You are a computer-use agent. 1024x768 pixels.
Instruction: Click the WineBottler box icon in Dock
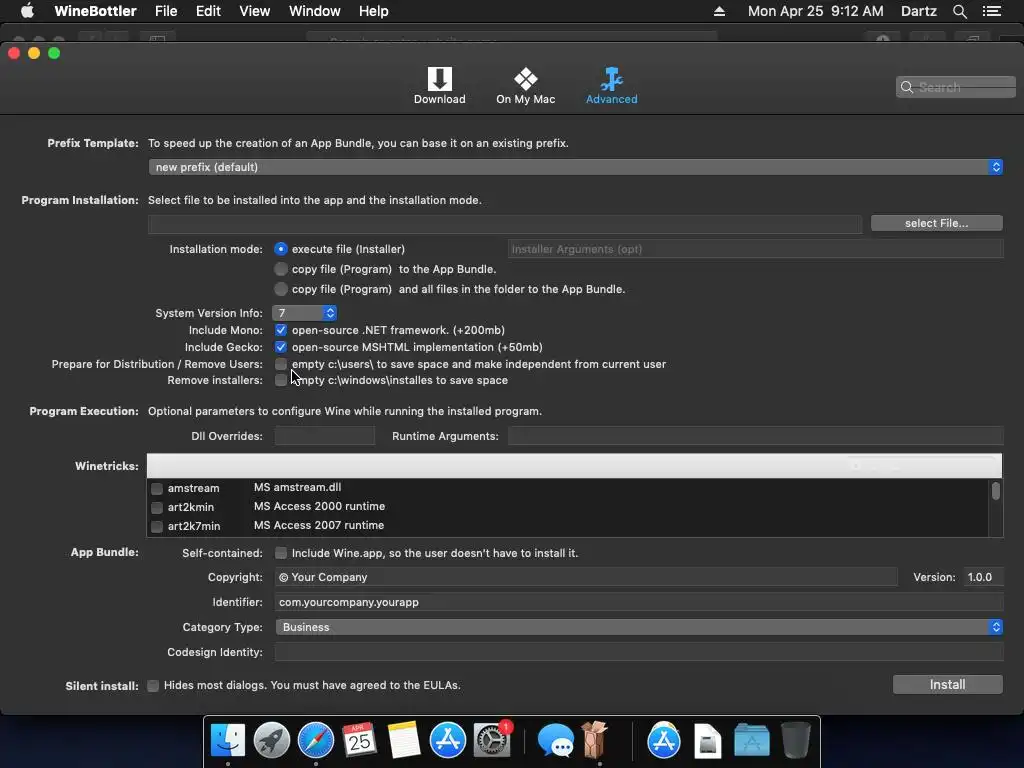coord(595,740)
